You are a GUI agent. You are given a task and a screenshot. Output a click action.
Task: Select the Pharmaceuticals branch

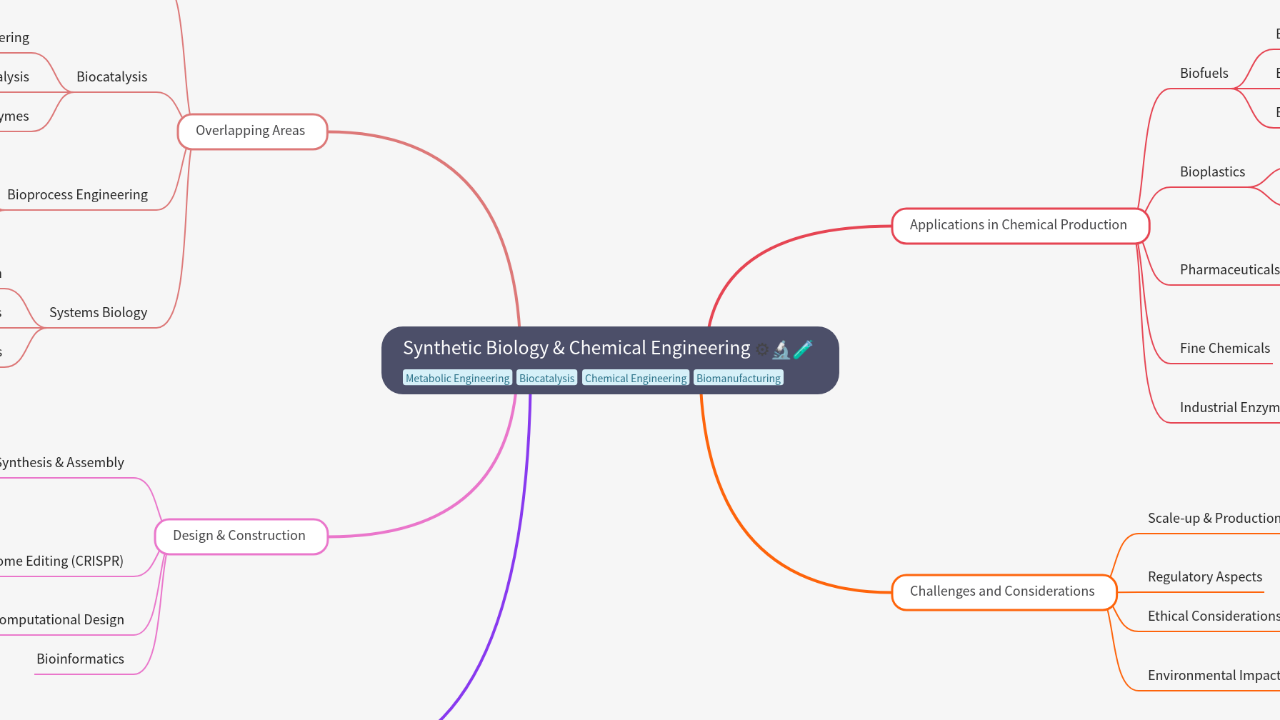coord(1229,270)
